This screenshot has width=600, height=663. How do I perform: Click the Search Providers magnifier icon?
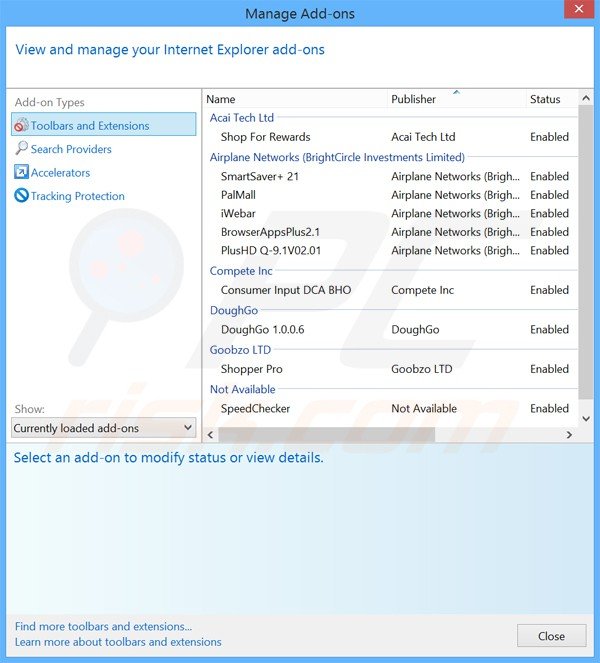(21, 148)
